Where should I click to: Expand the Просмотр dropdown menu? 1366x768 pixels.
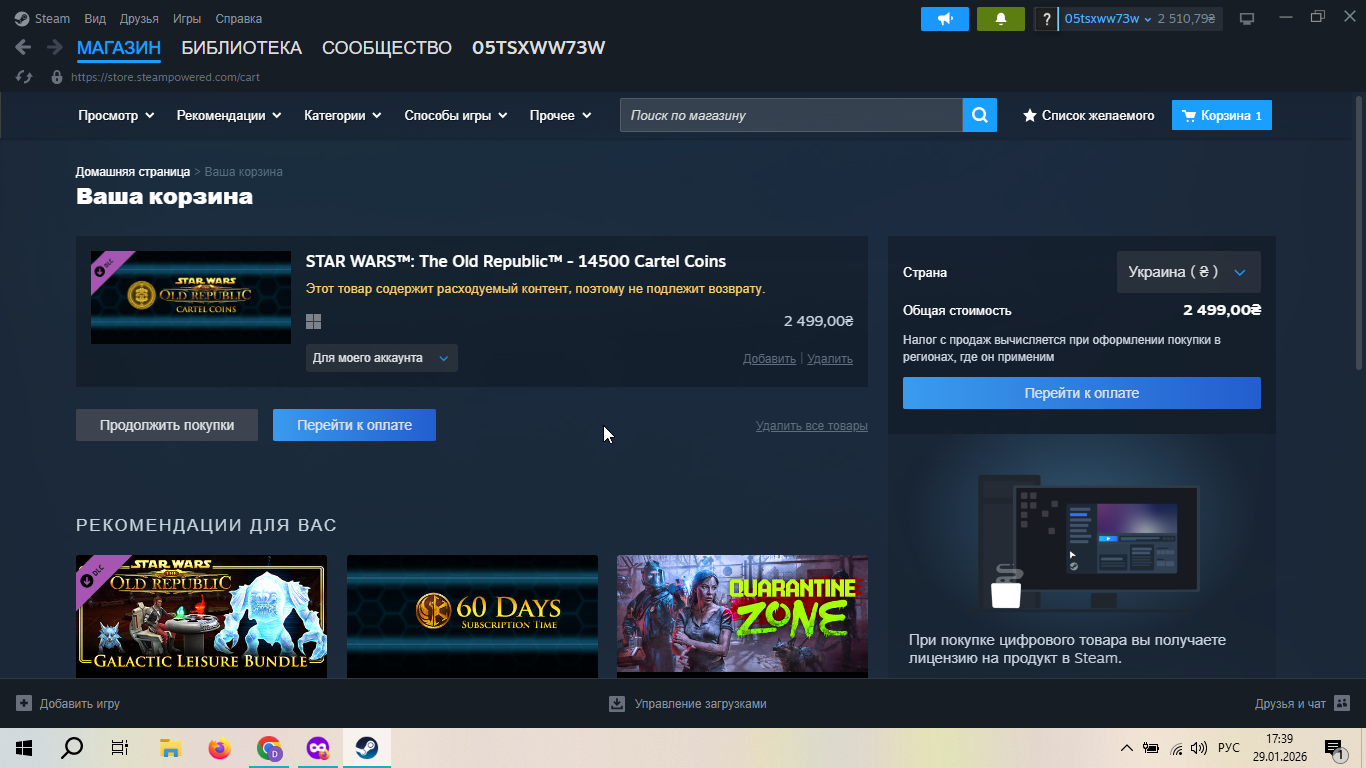[116, 115]
